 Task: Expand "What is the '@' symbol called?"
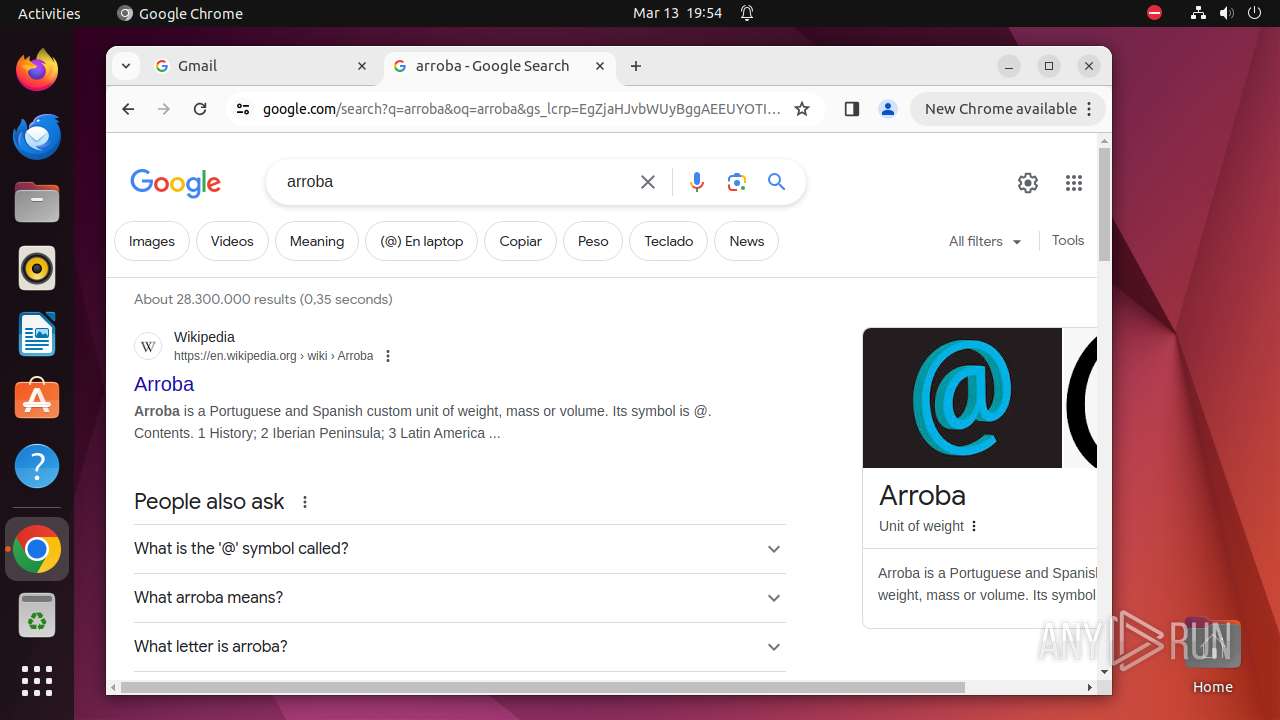(460, 549)
